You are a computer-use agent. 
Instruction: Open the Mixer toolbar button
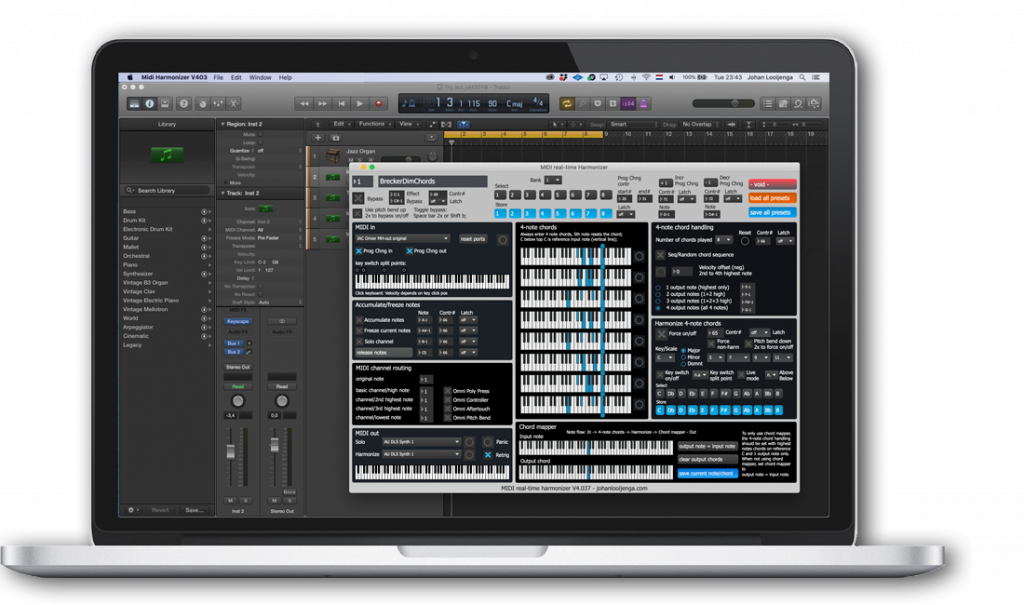[218, 103]
